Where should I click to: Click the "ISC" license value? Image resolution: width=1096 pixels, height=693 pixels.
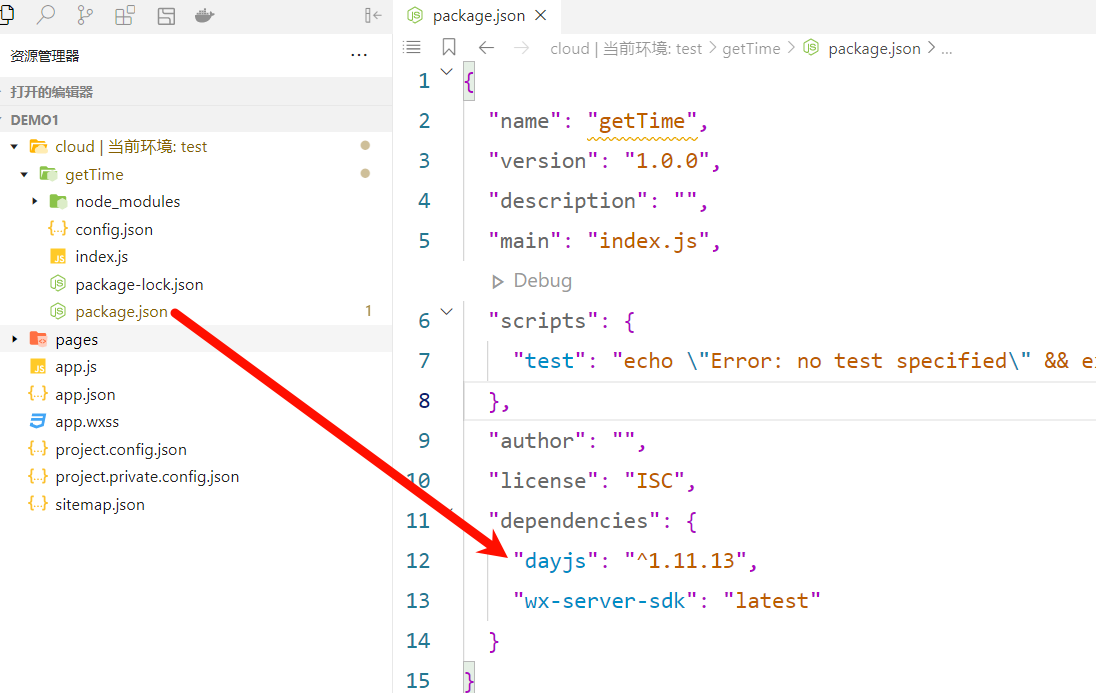click(x=654, y=480)
